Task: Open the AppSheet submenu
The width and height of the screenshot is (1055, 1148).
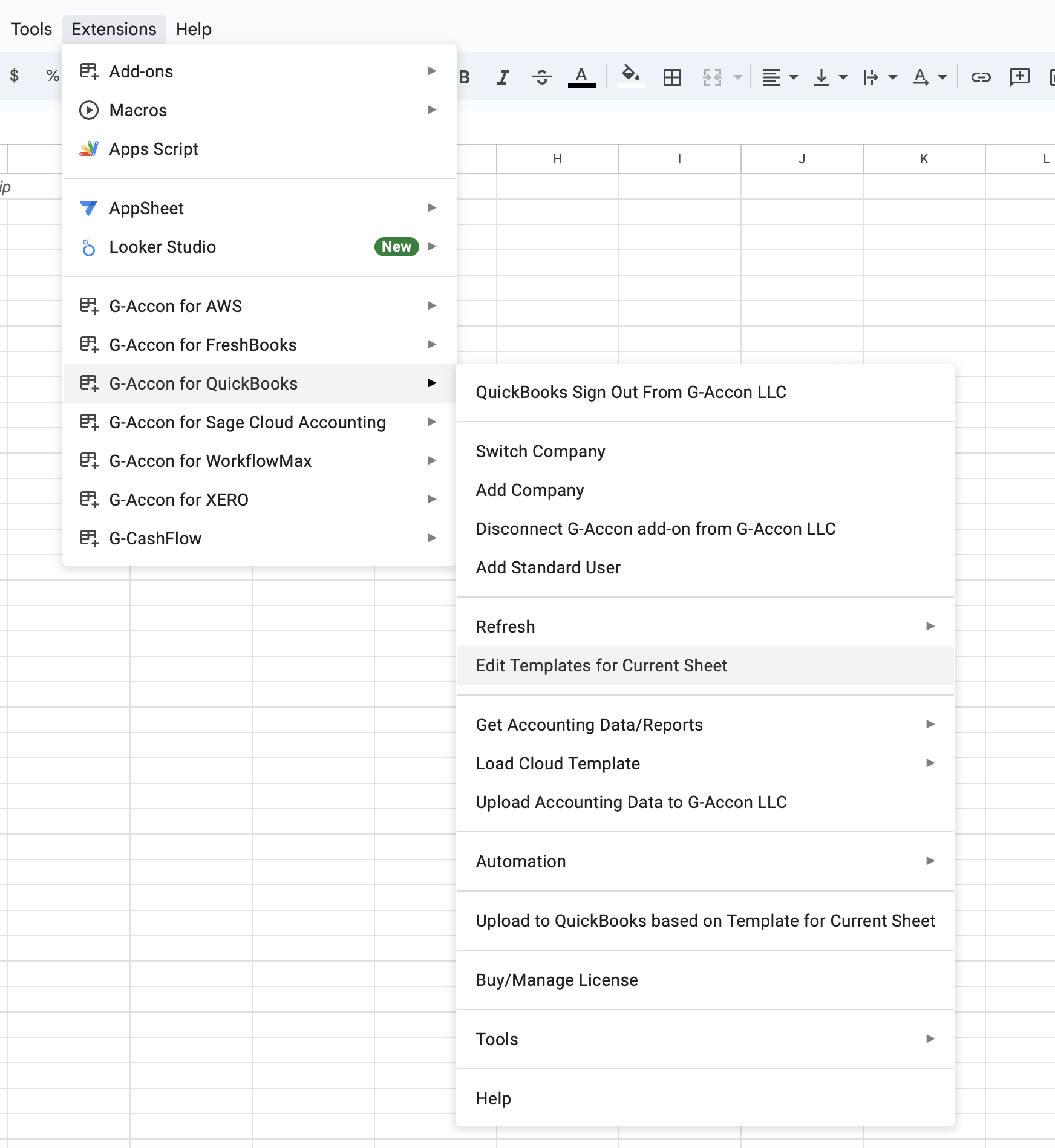Action: click(260, 208)
